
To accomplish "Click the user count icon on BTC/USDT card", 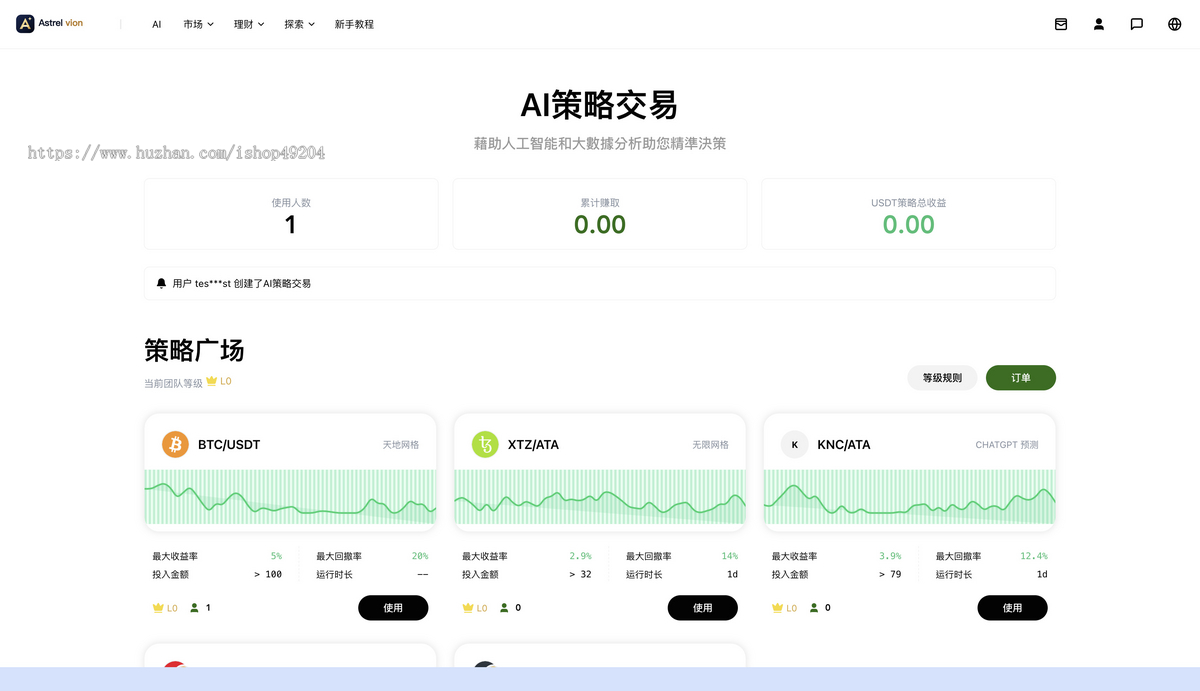I will [x=194, y=607].
